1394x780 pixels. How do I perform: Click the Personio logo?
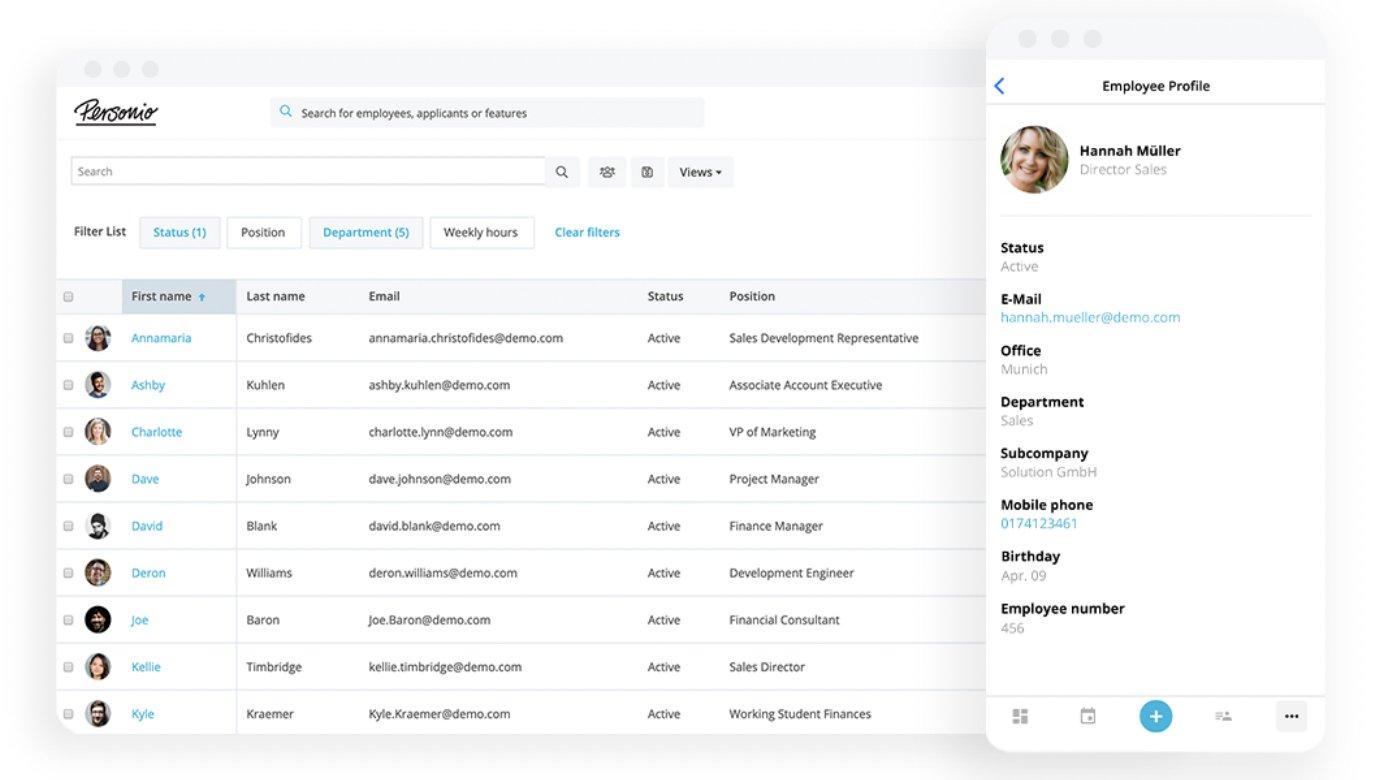(116, 112)
